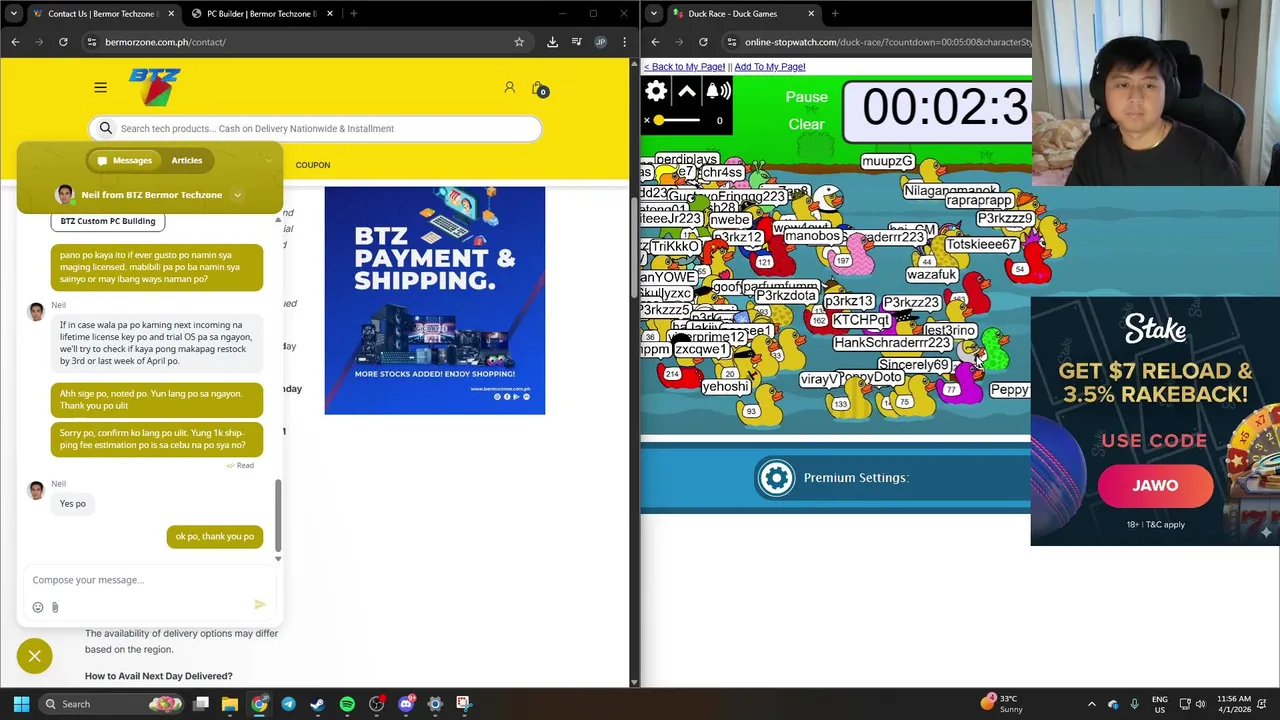
Task: Click the Pause button on duck race
Action: pyautogui.click(x=806, y=97)
